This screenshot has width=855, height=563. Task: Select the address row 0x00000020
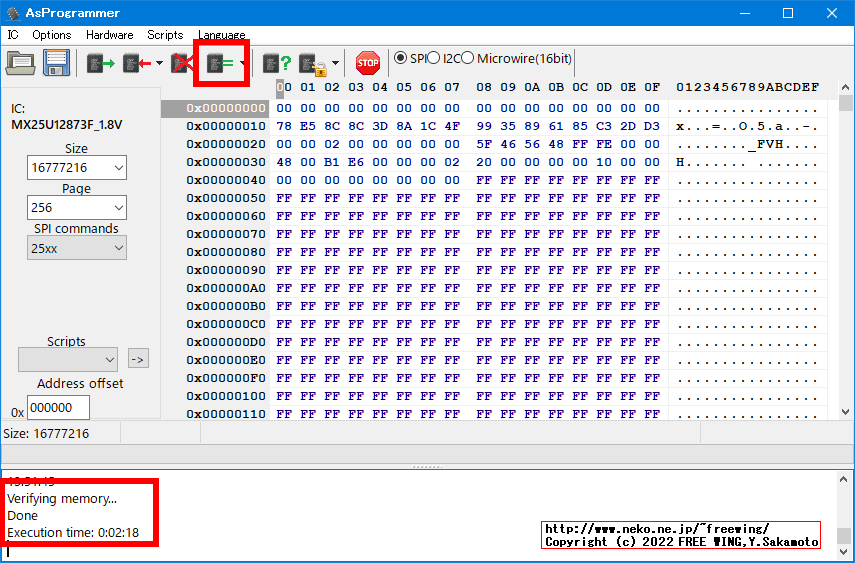(226, 144)
